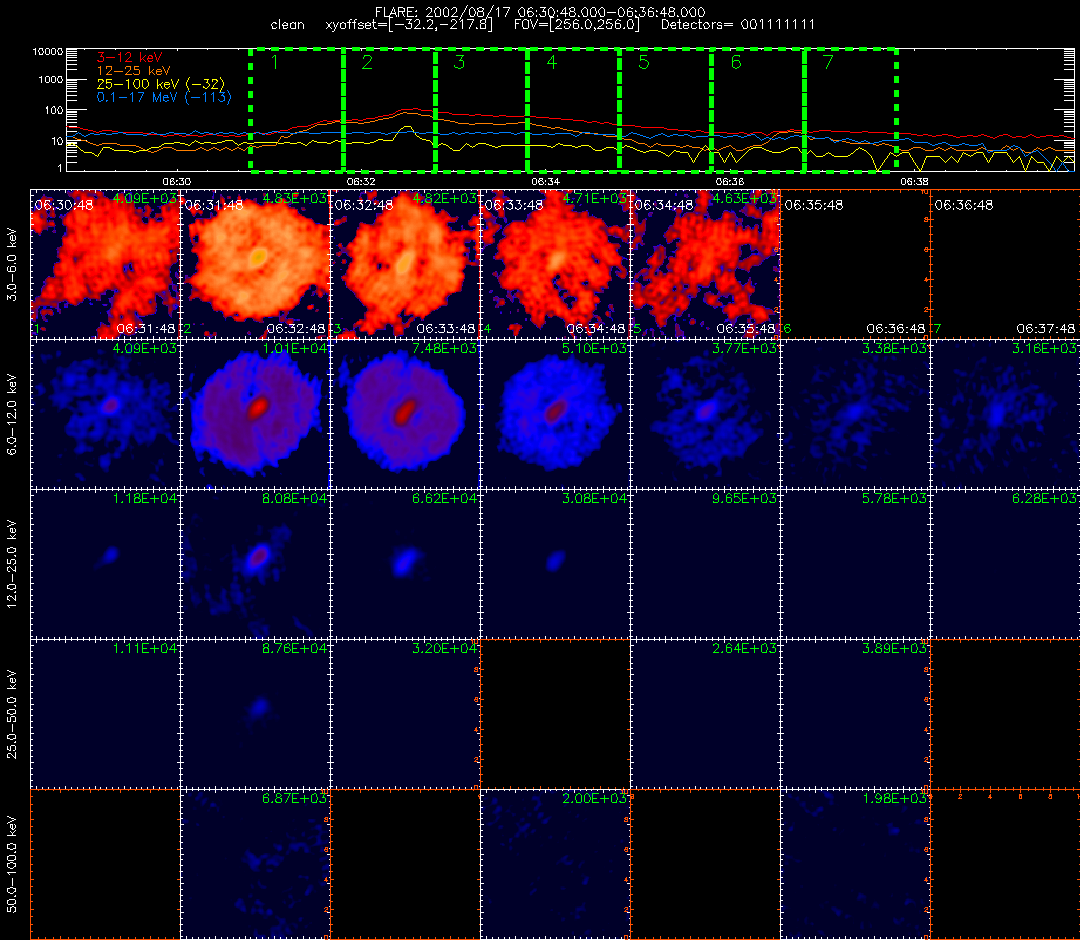Click the "3.0-6.0 keV" row label
The image size is (1080, 940).
tap(12, 264)
